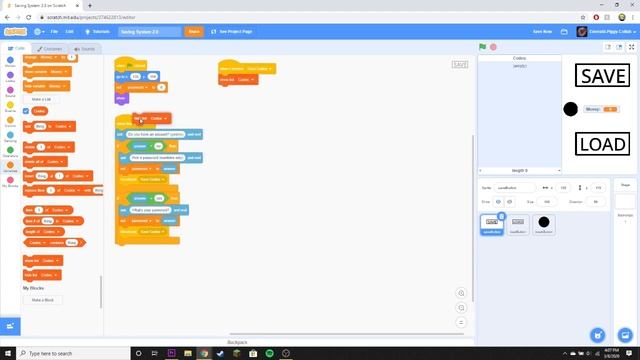Hide the sprite with the crossed-eye icon
This screenshot has width=640, height=360.
pyautogui.click(x=509, y=202)
